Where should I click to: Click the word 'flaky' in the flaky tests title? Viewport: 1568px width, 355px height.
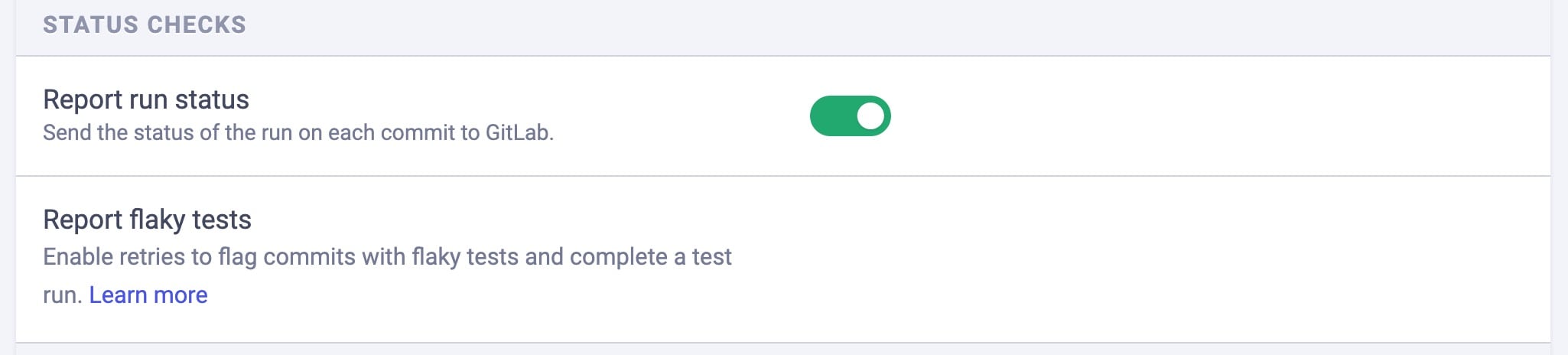157,220
